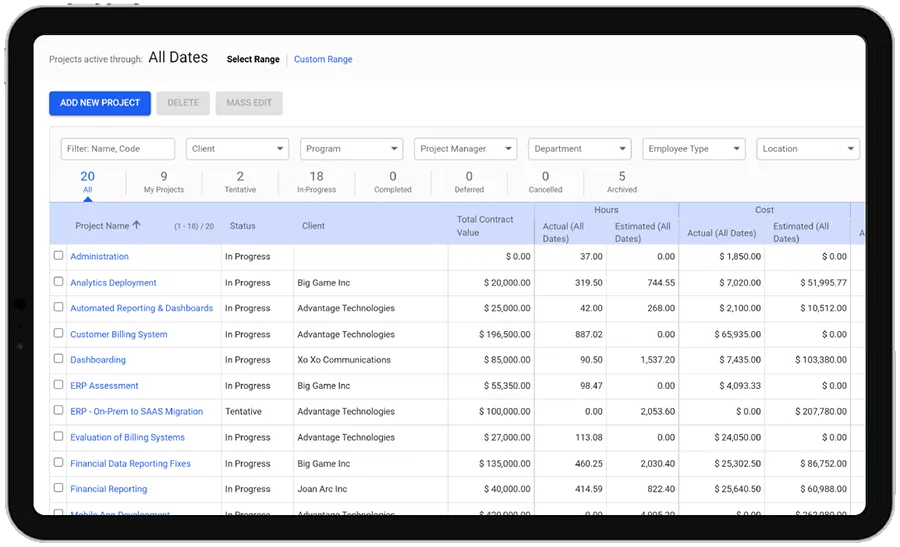The height and width of the screenshot is (547, 900).
Task: Tick the Analytics Deployment checkbox
Action: [59, 281]
